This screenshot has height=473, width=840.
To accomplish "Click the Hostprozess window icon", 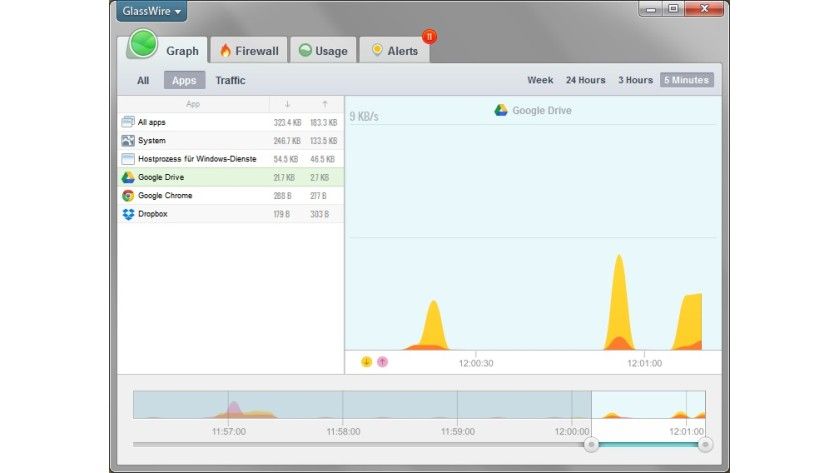I will (x=128, y=159).
